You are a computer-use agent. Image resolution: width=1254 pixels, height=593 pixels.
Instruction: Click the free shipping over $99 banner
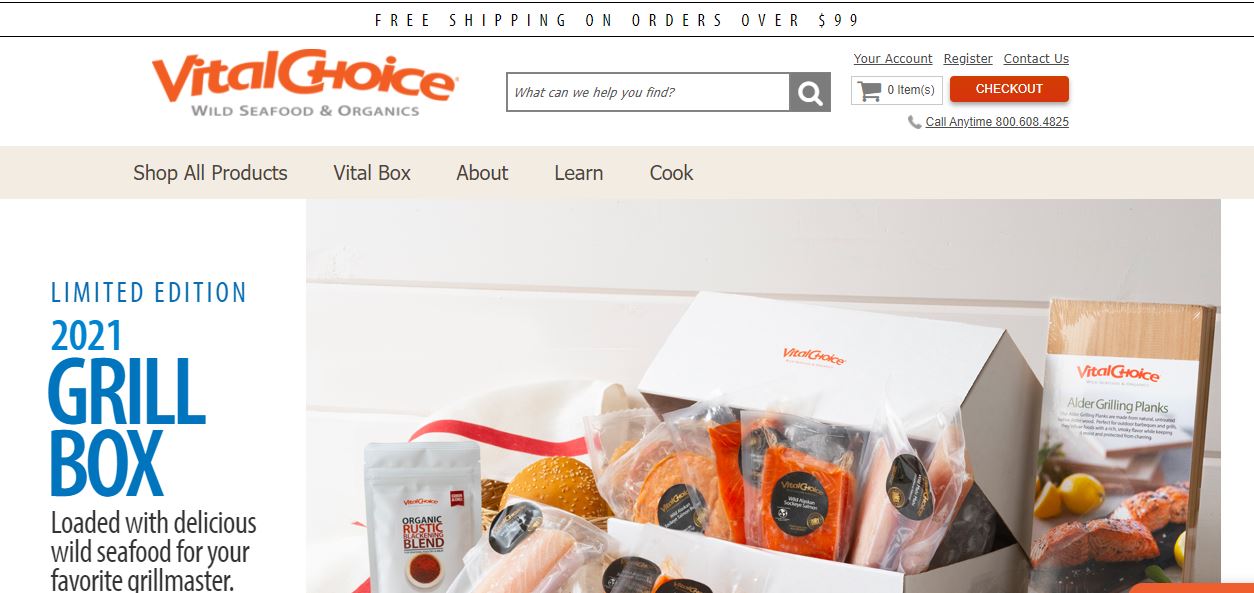[x=618, y=20]
